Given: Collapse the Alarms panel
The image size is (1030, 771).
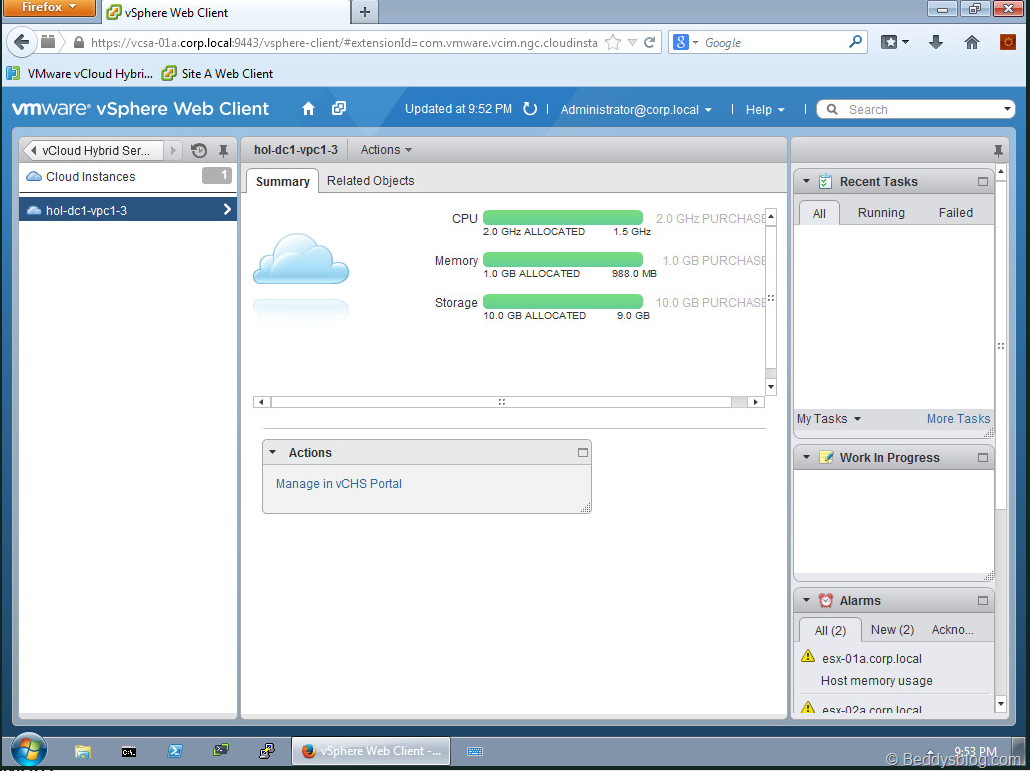Looking at the screenshot, I should point(806,600).
